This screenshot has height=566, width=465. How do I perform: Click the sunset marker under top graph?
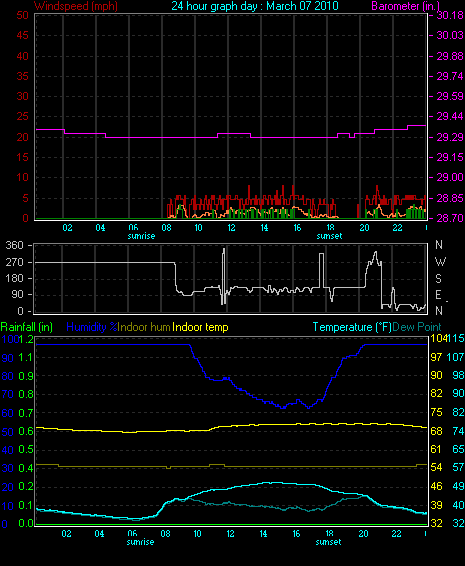pyautogui.click(x=329, y=236)
